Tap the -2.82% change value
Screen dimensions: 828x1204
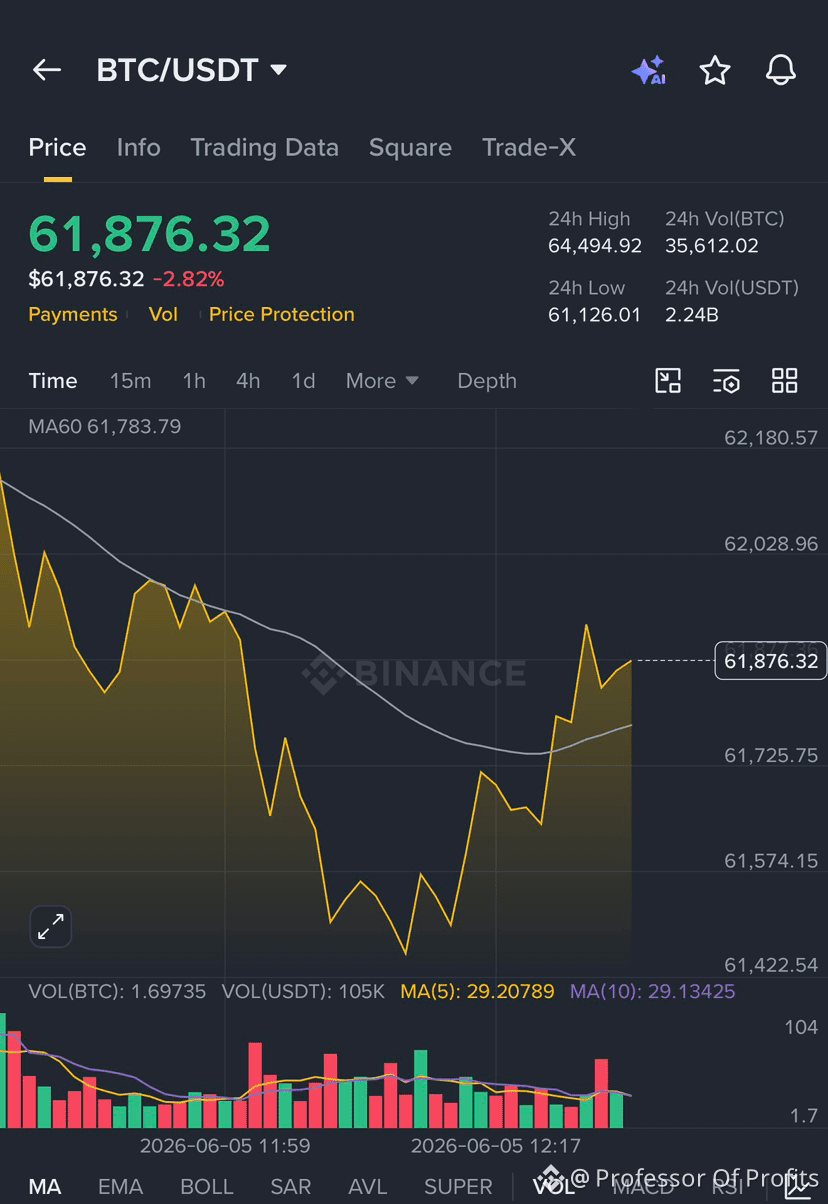[188, 279]
